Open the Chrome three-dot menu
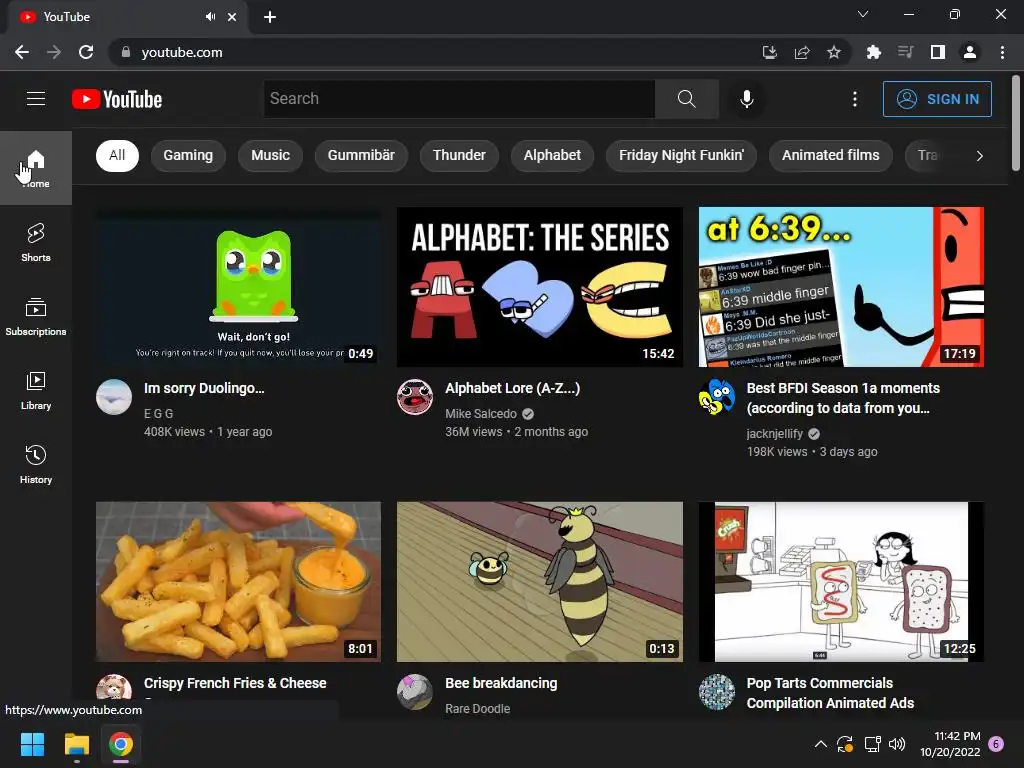The image size is (1024, 768). (x=1002, y=52)
